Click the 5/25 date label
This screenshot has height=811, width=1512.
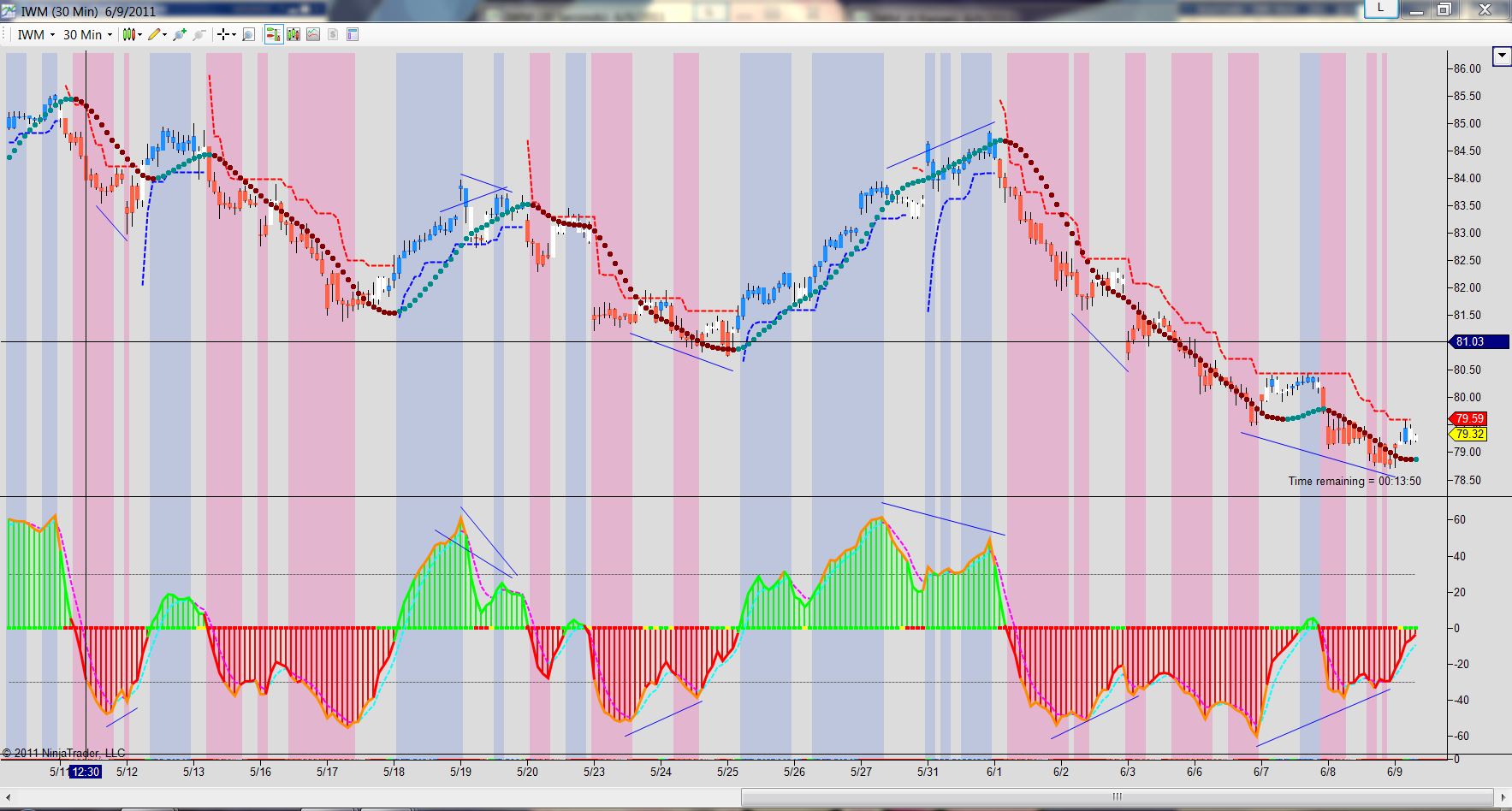pos(727,772)
